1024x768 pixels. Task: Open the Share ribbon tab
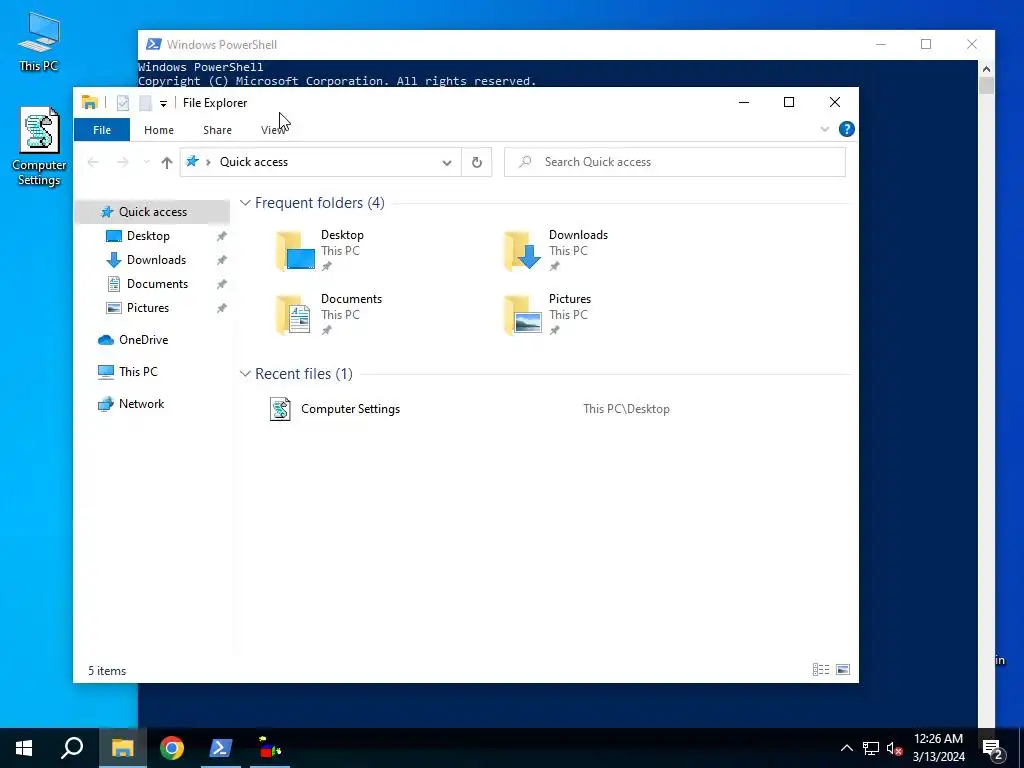217,130
